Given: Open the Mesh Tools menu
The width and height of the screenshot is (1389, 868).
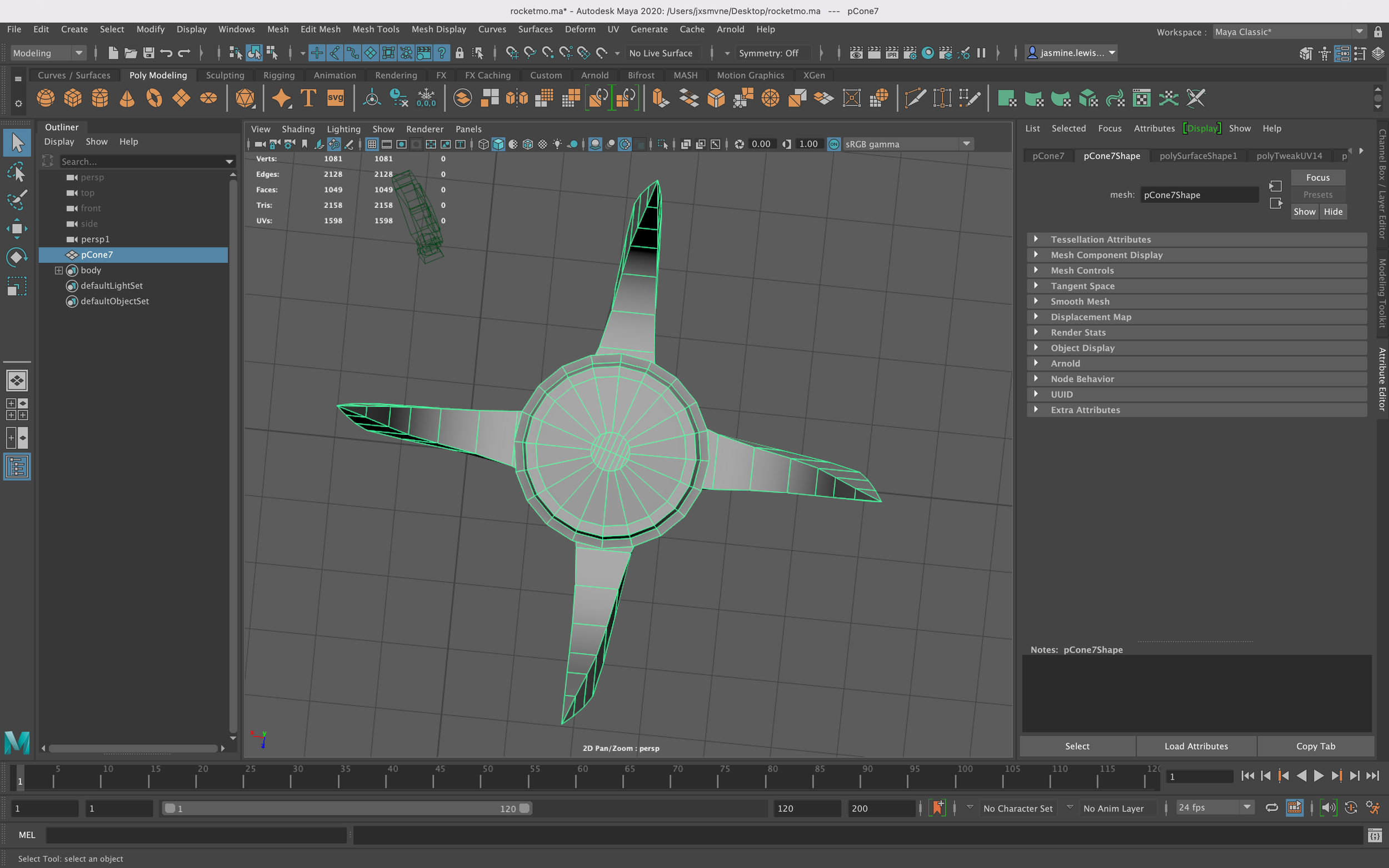Looking at the screenshot, I should tap(376, 29).
